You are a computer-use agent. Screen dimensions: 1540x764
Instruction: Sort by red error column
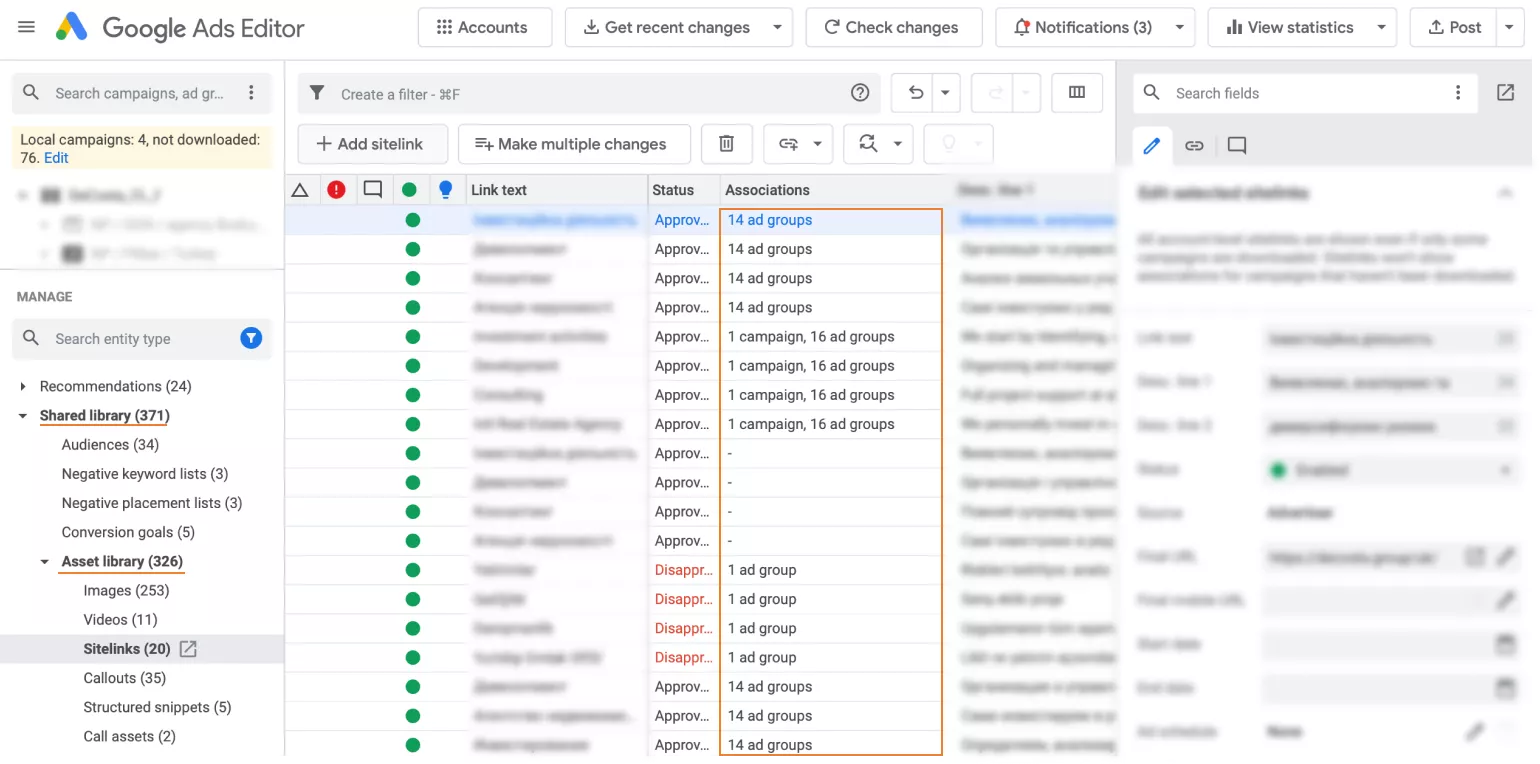[336, 189]
